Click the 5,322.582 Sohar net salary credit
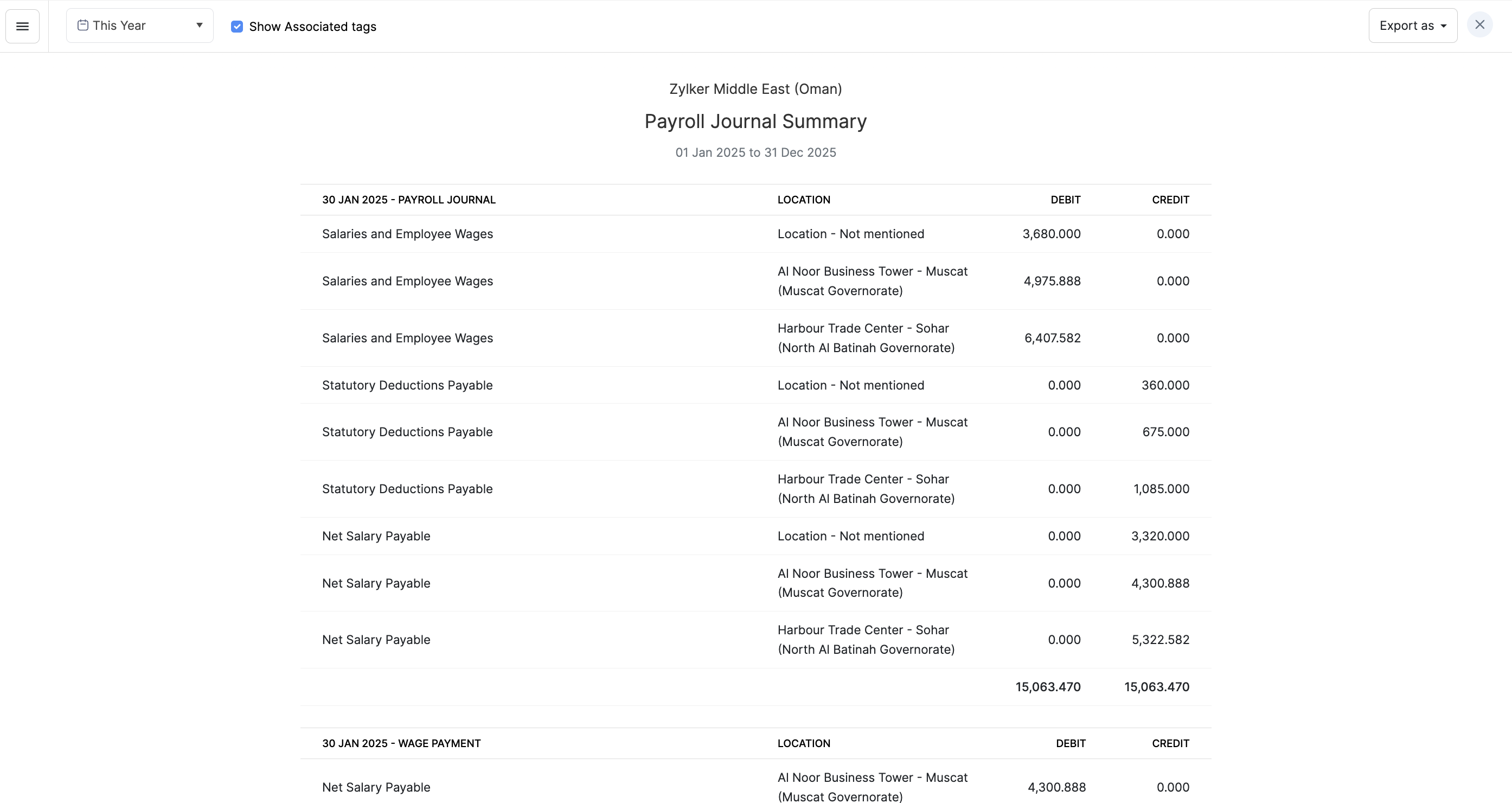1512x803 pixels. (x=1160, y=640)
